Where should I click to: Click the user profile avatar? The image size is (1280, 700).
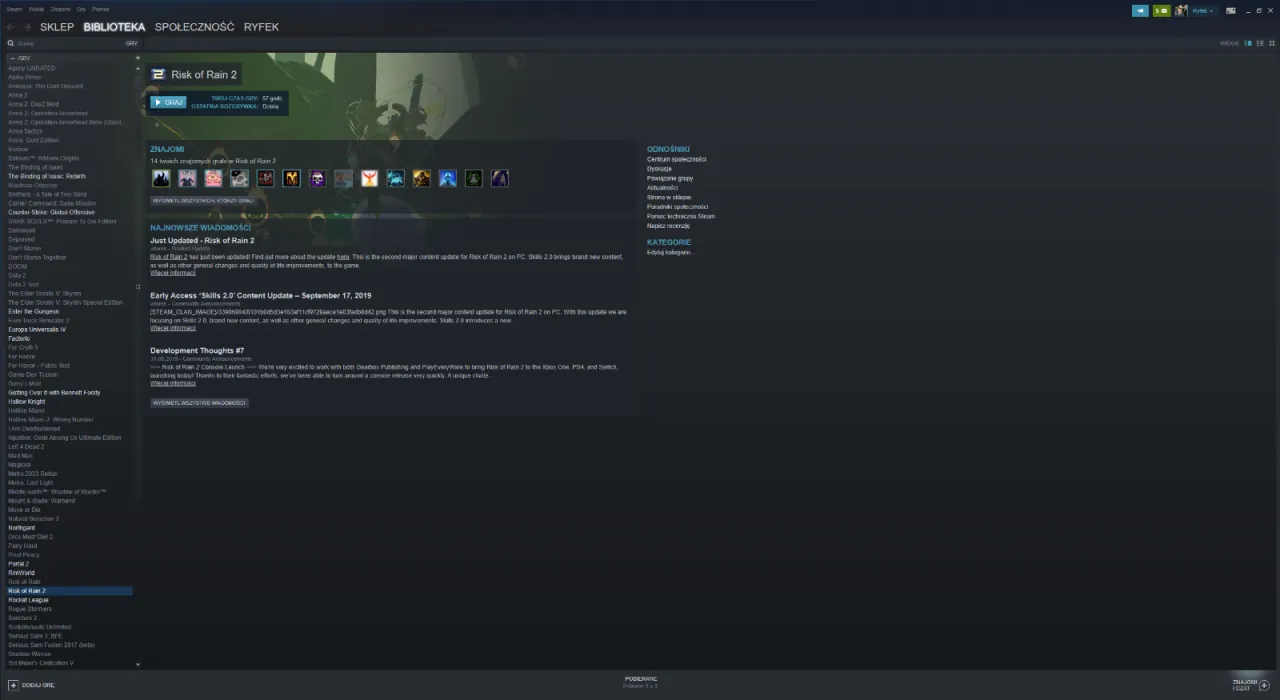pyautogui.click(x=1181, y=11)
